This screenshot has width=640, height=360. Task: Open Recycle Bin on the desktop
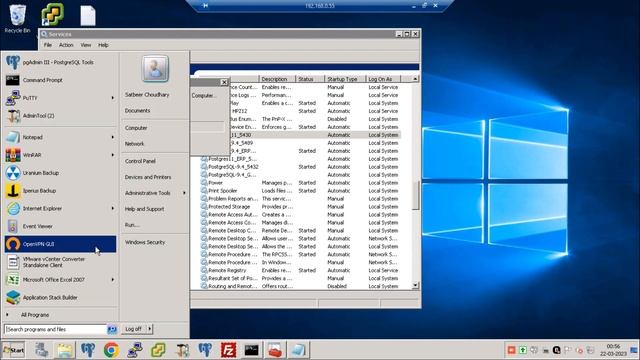(18, 18)
